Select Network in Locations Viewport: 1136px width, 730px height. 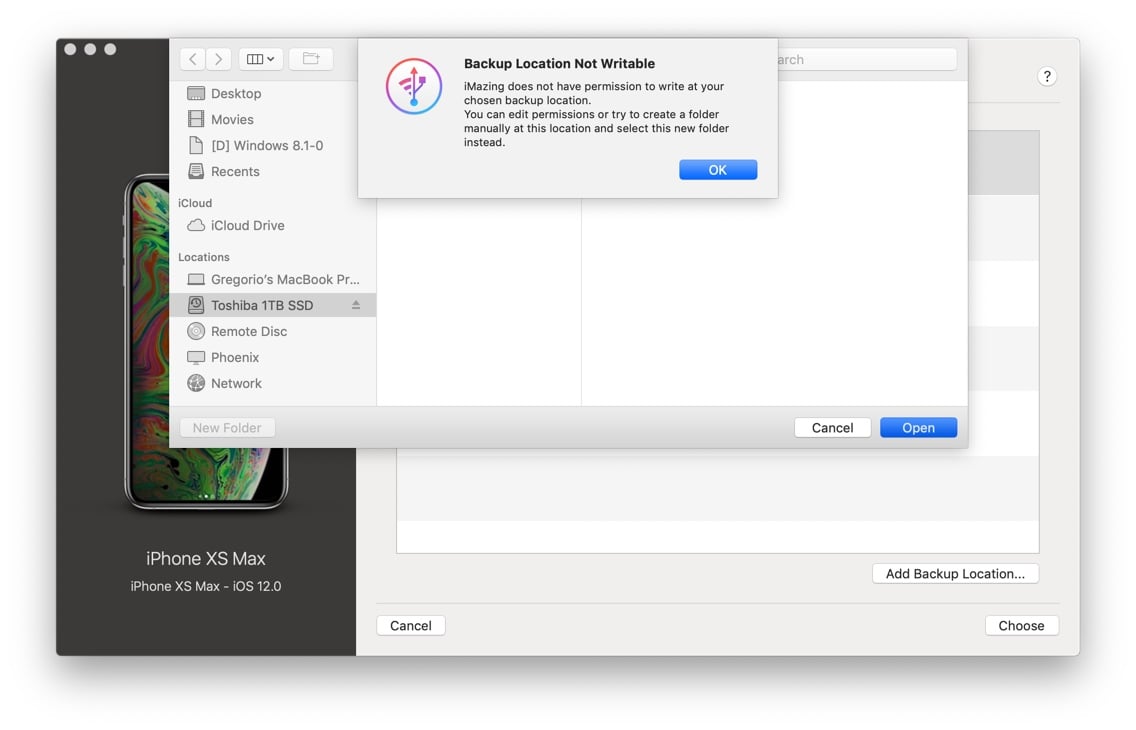272,384
